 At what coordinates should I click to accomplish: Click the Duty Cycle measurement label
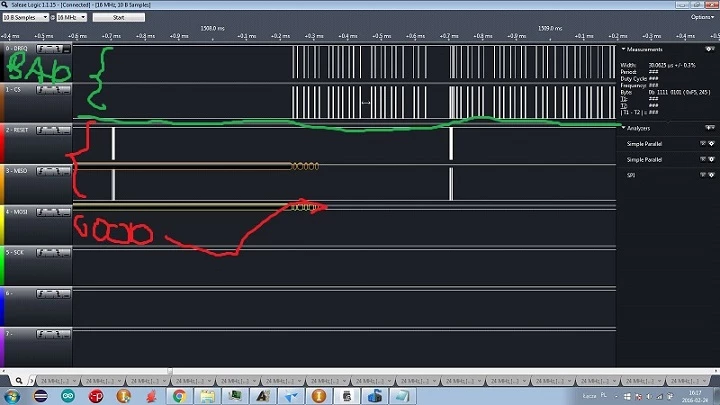pyautogui.click(x=634, y=79)
